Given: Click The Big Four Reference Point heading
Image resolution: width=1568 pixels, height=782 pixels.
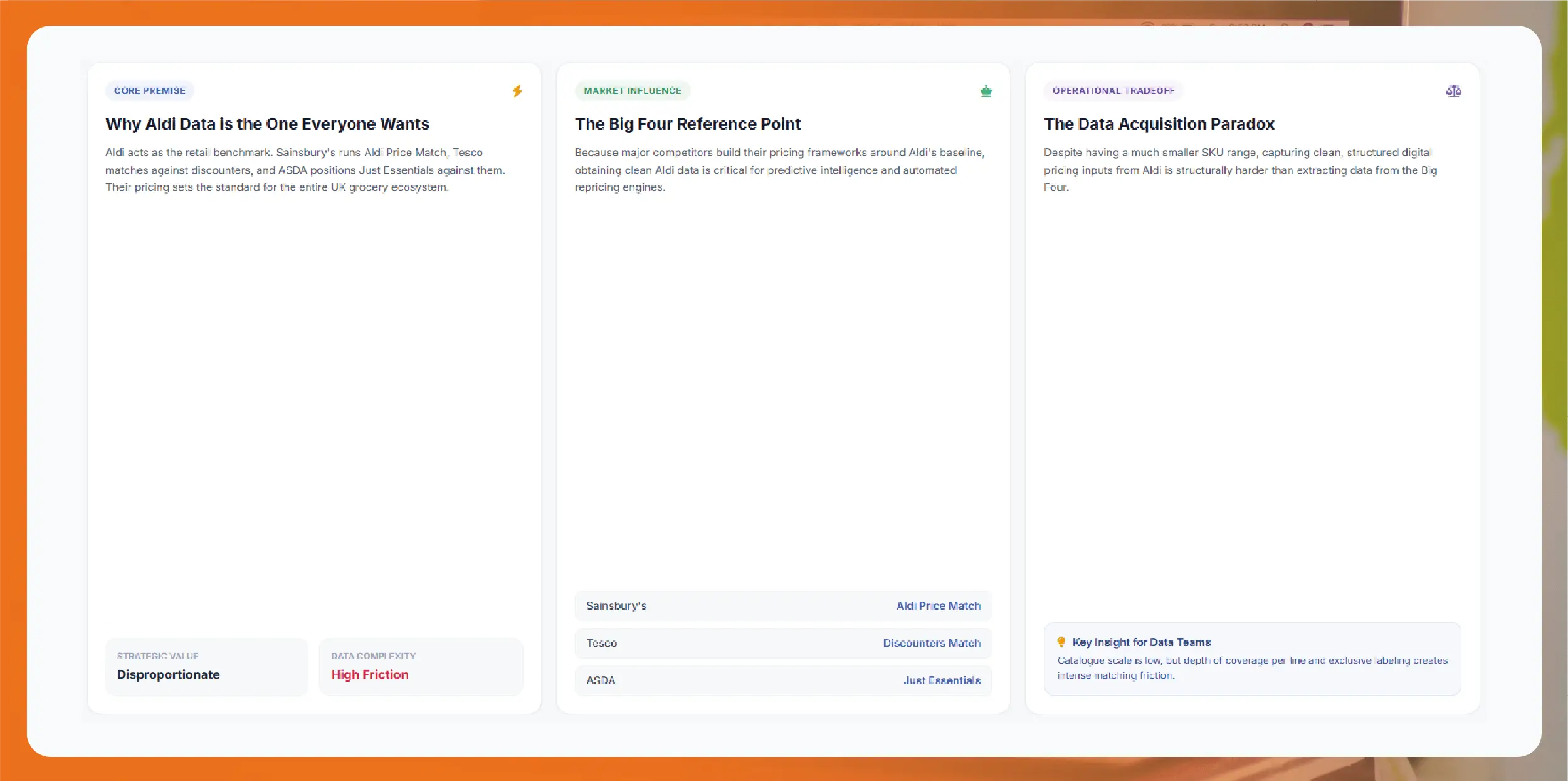Looking at the screenshot, I should coord(688,124).
